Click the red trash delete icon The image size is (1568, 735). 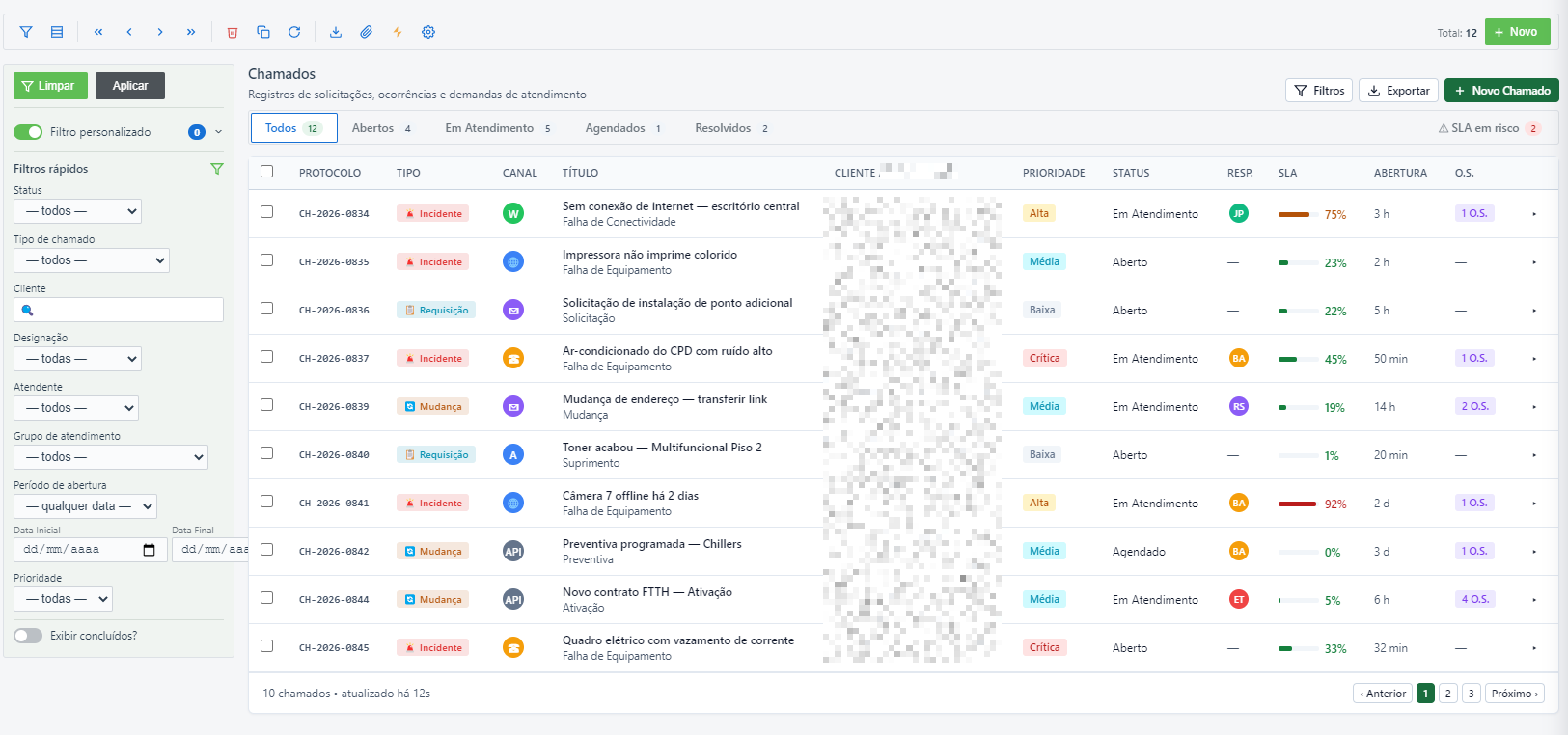point(233,32)
